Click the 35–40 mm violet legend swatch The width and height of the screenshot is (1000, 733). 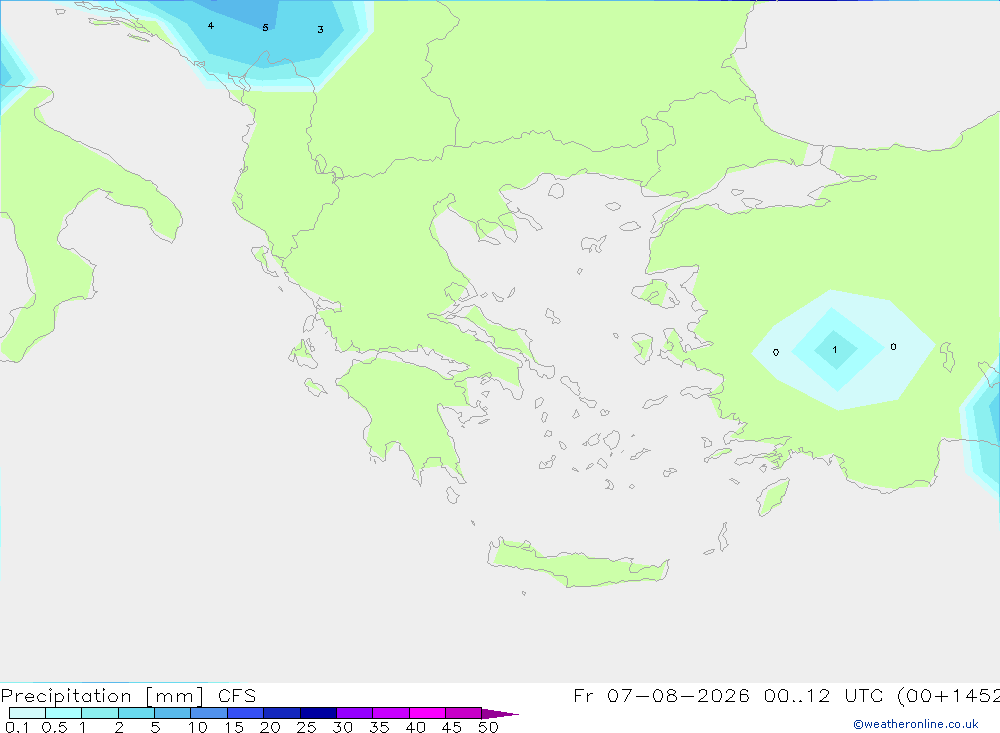click(x=391, y=713)
